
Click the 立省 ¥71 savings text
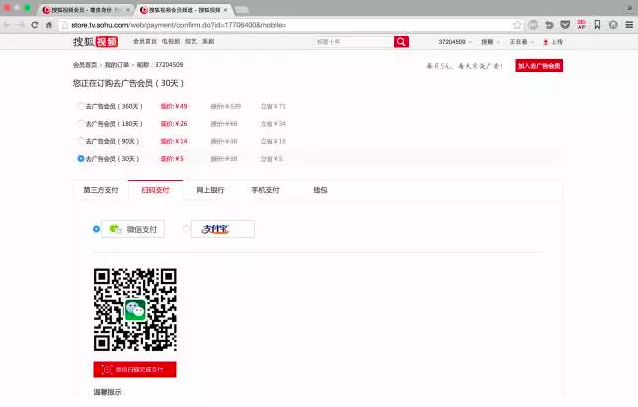click(273, 106)
